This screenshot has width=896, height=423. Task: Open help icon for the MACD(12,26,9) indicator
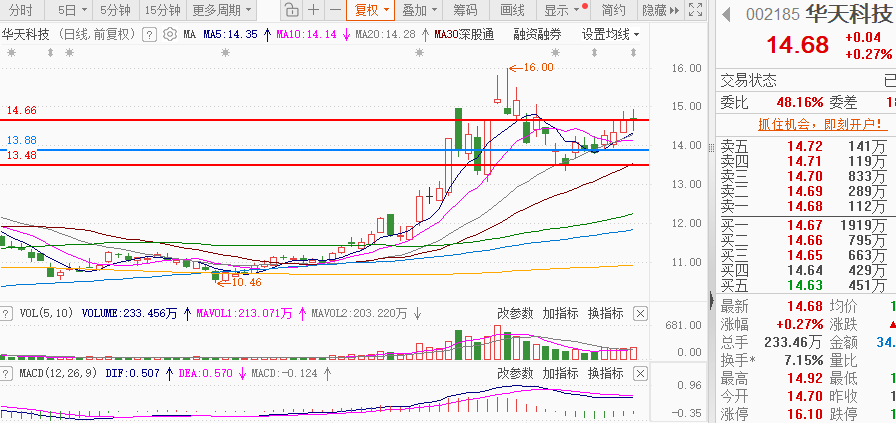tap(6, 374)
